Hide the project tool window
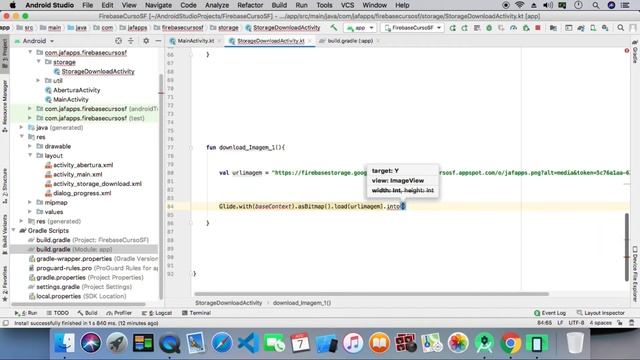Image resolution: width=640 pixels, height=360 pixels. [x=158, y=41]
